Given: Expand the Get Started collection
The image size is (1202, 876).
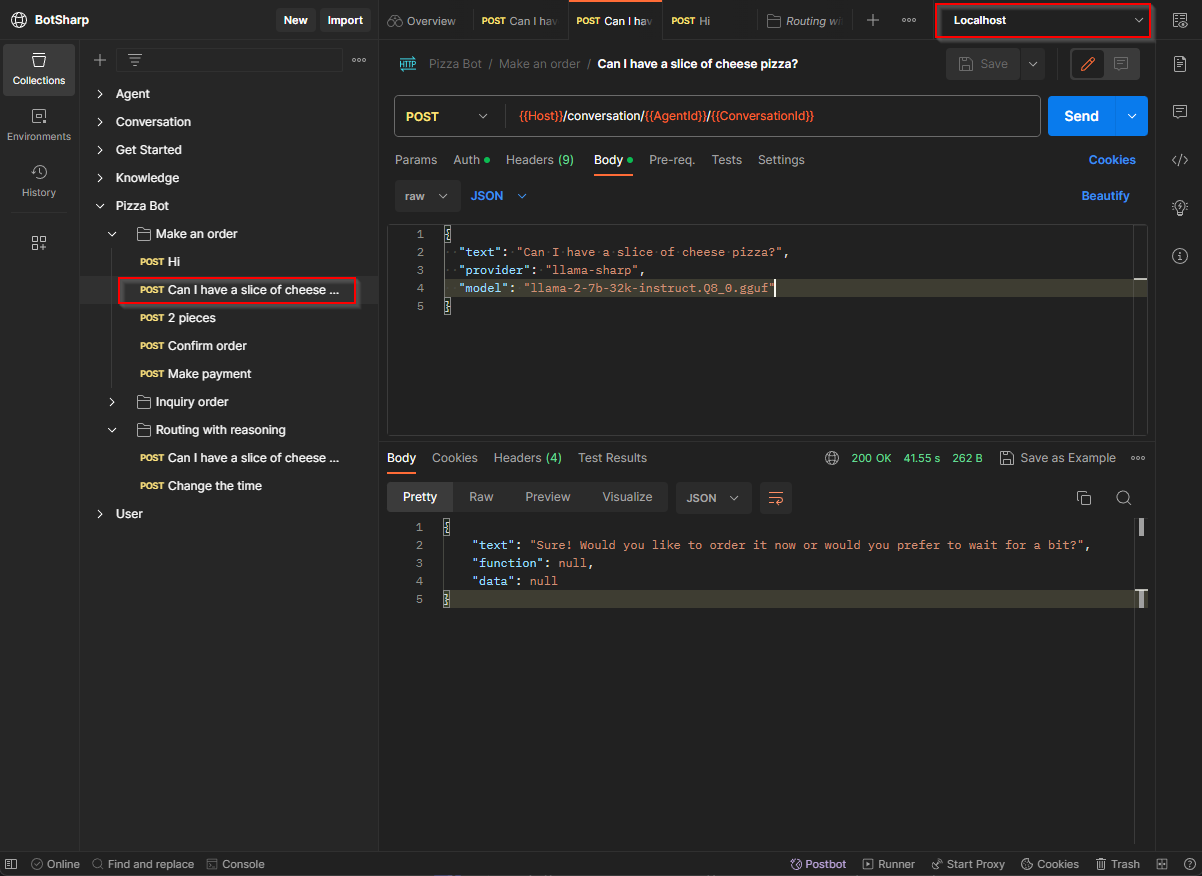Looking at the screenshot, I should click(x=100, y=150).
